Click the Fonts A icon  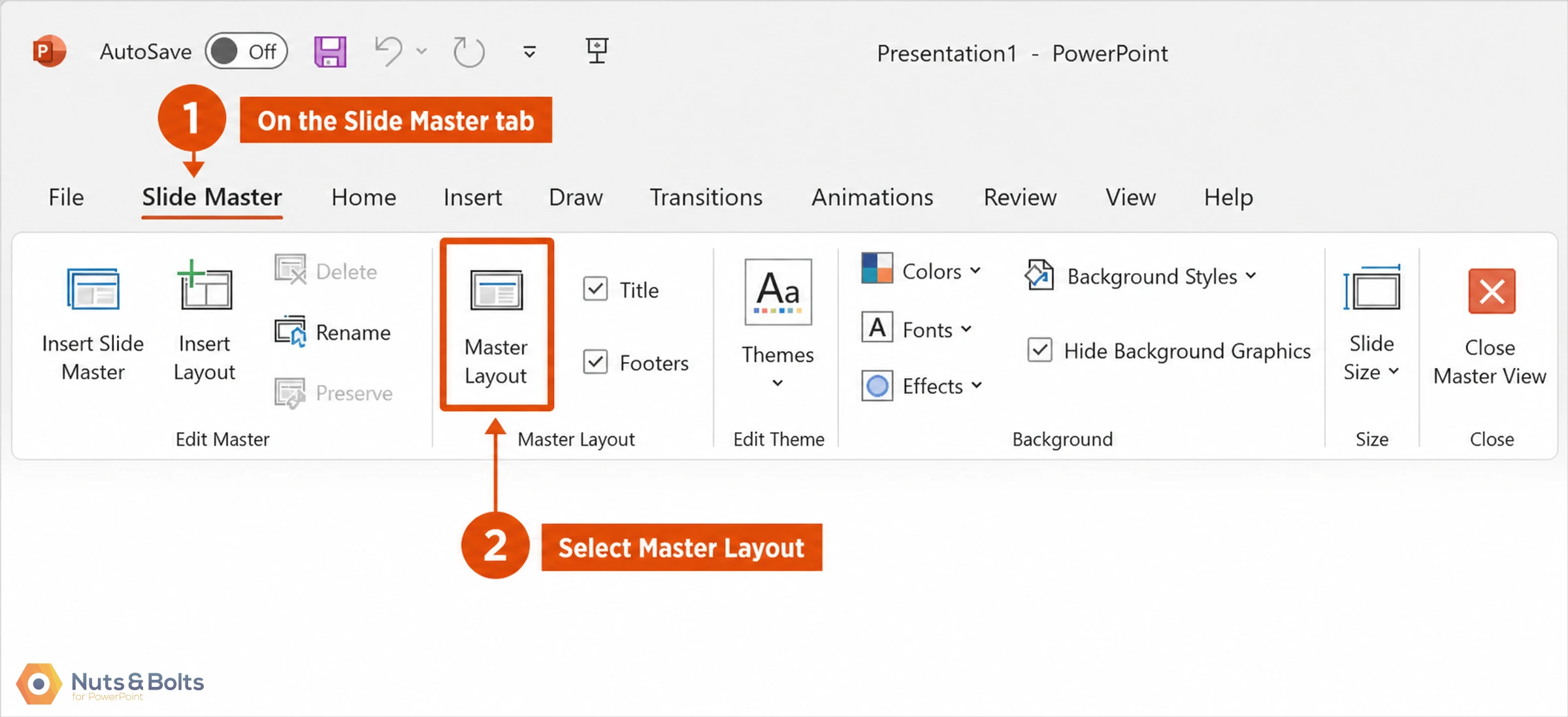tap(877, 327)
